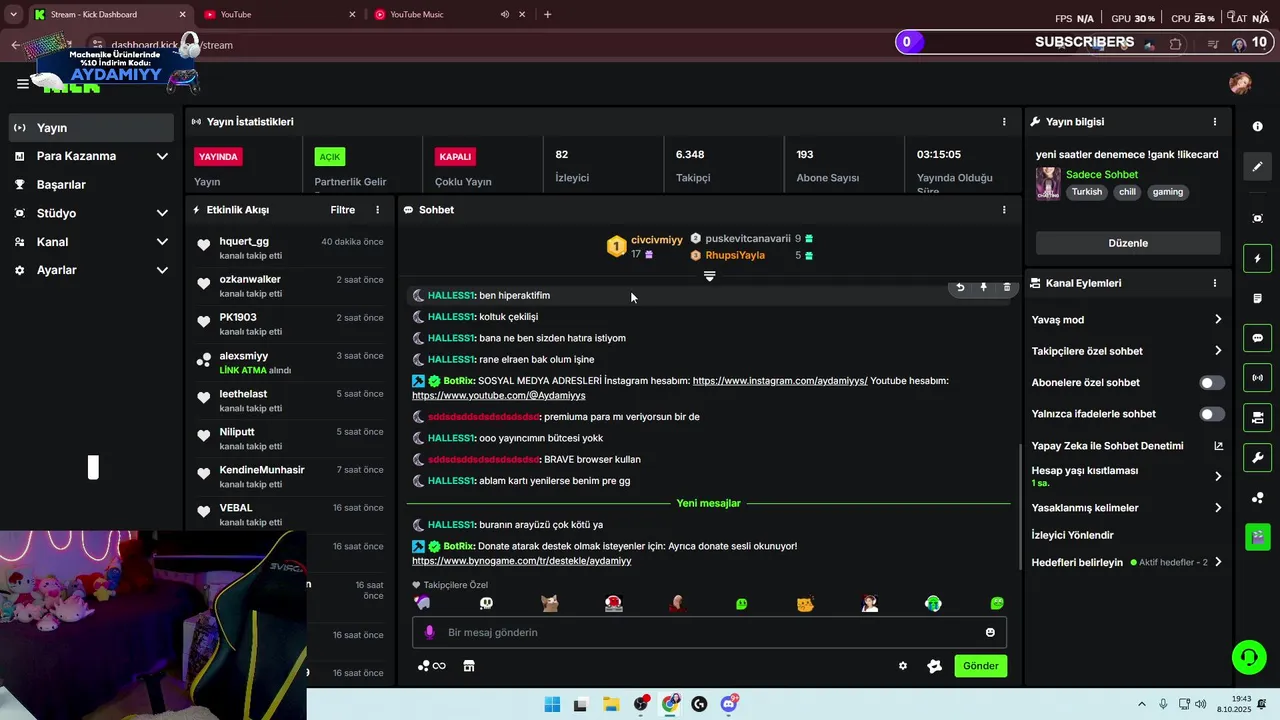
Task: Open Yayın bilgisi three-dot menu
Action: pyautogui.click(x=1215, y=122)
